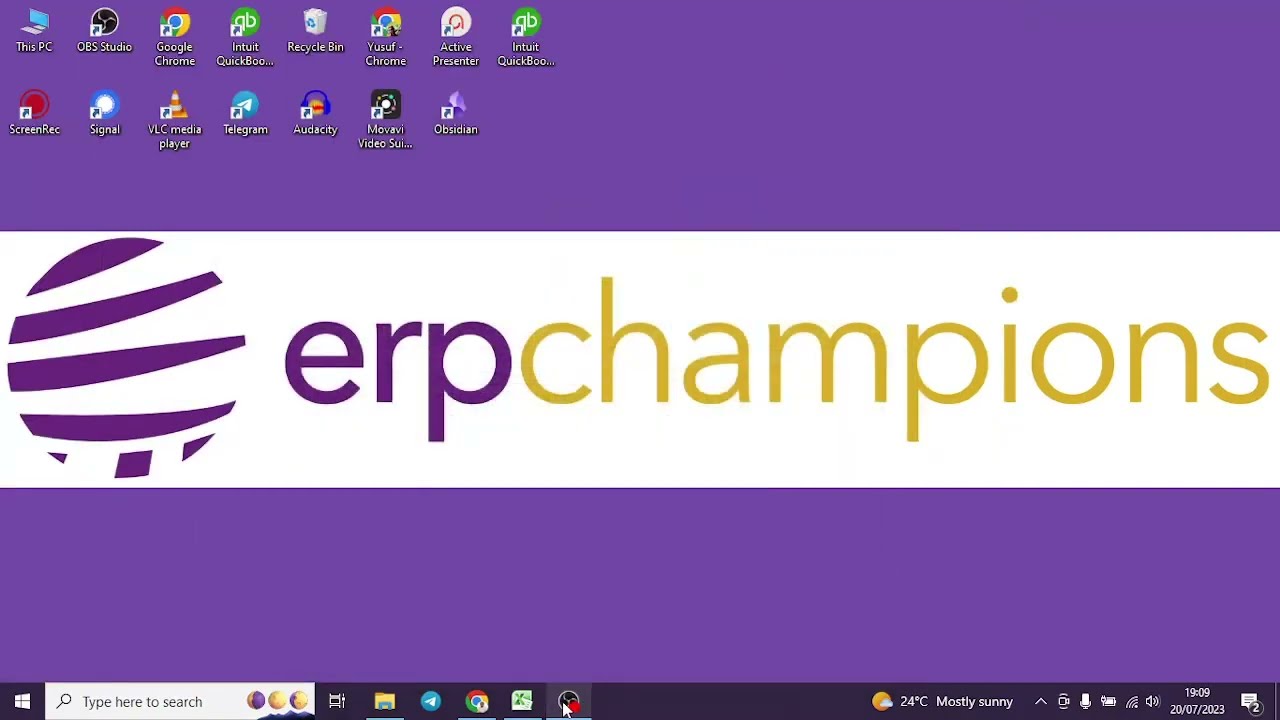This screenshot has width=1280, height=720.
Task: Open Movavi Video Suite shortcut
Action: pyautogui.click(x=385, y=120)
